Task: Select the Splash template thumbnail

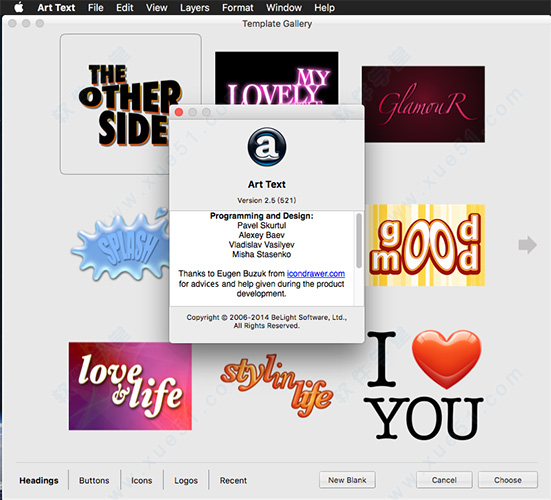Action: [x=121, y=245]
